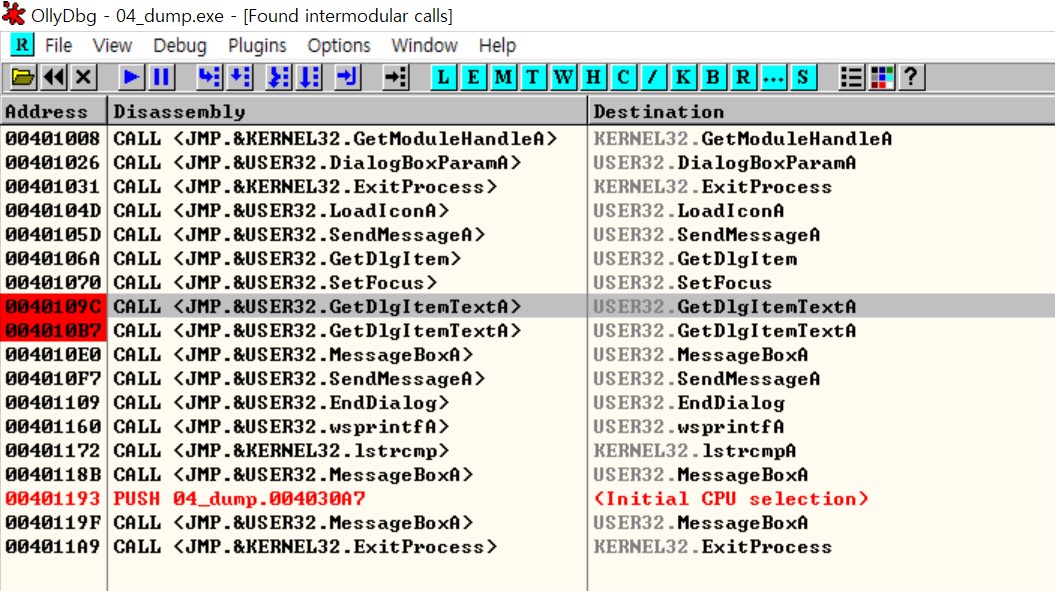The image size is (1055, 591).
Task: Select the CALL GetDlgItem row at 0040106A
Action: click(x=528, y=258)
